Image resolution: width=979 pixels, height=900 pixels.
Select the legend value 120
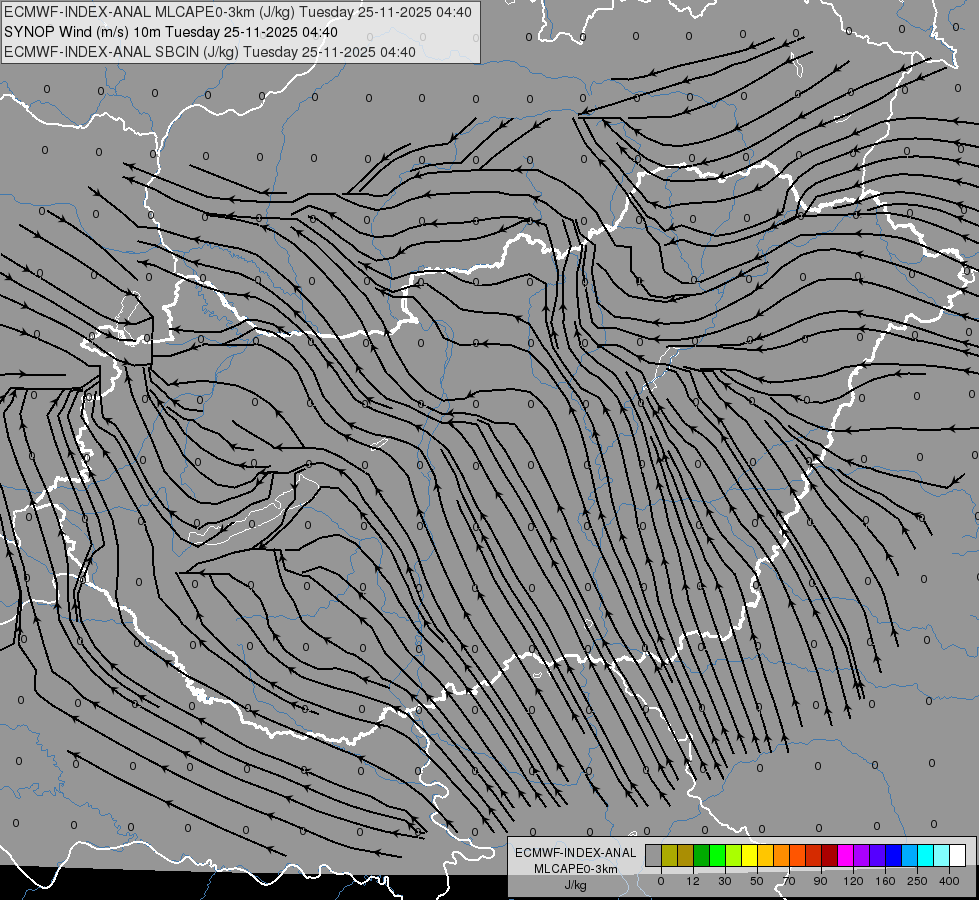(853, 881)
